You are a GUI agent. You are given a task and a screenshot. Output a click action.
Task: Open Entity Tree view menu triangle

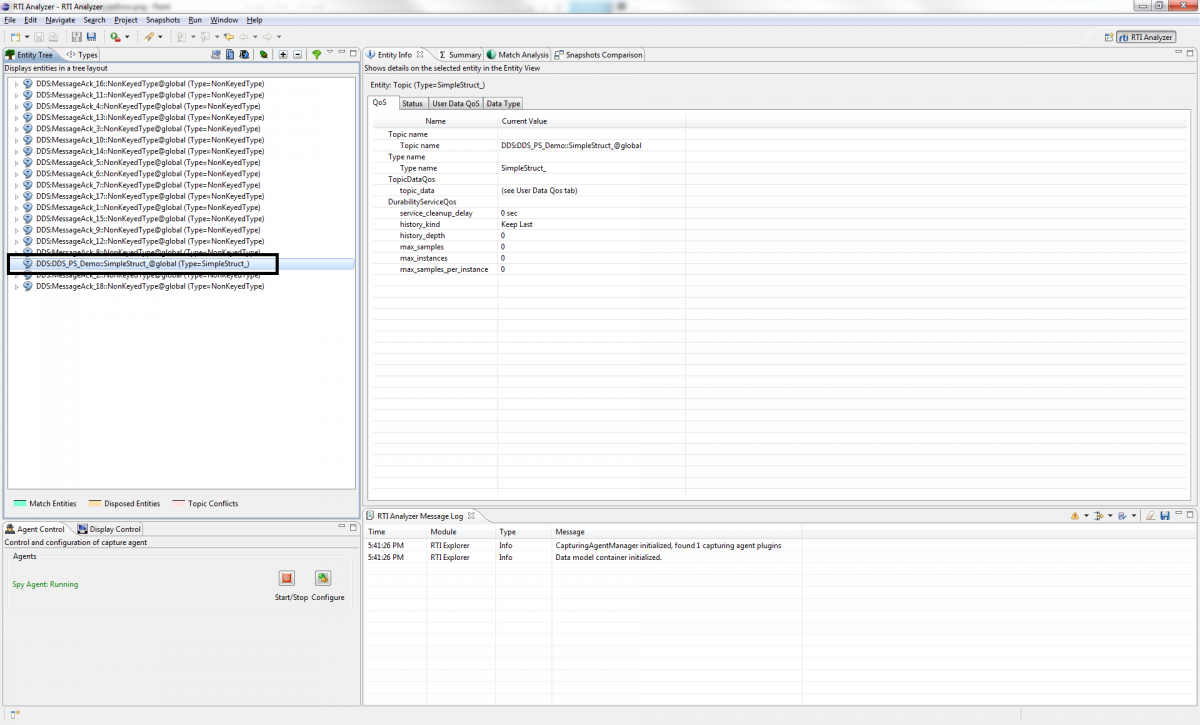coord(330,52)
